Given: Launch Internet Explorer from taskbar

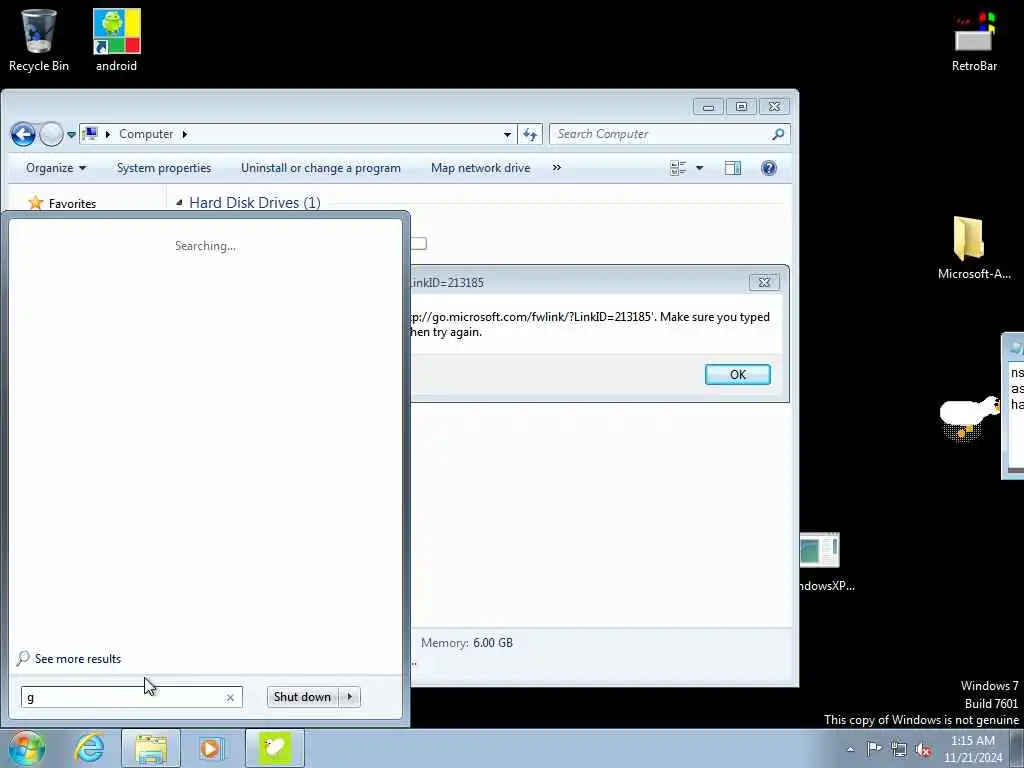Looking at the screenshot, I should tap(89, 748).
